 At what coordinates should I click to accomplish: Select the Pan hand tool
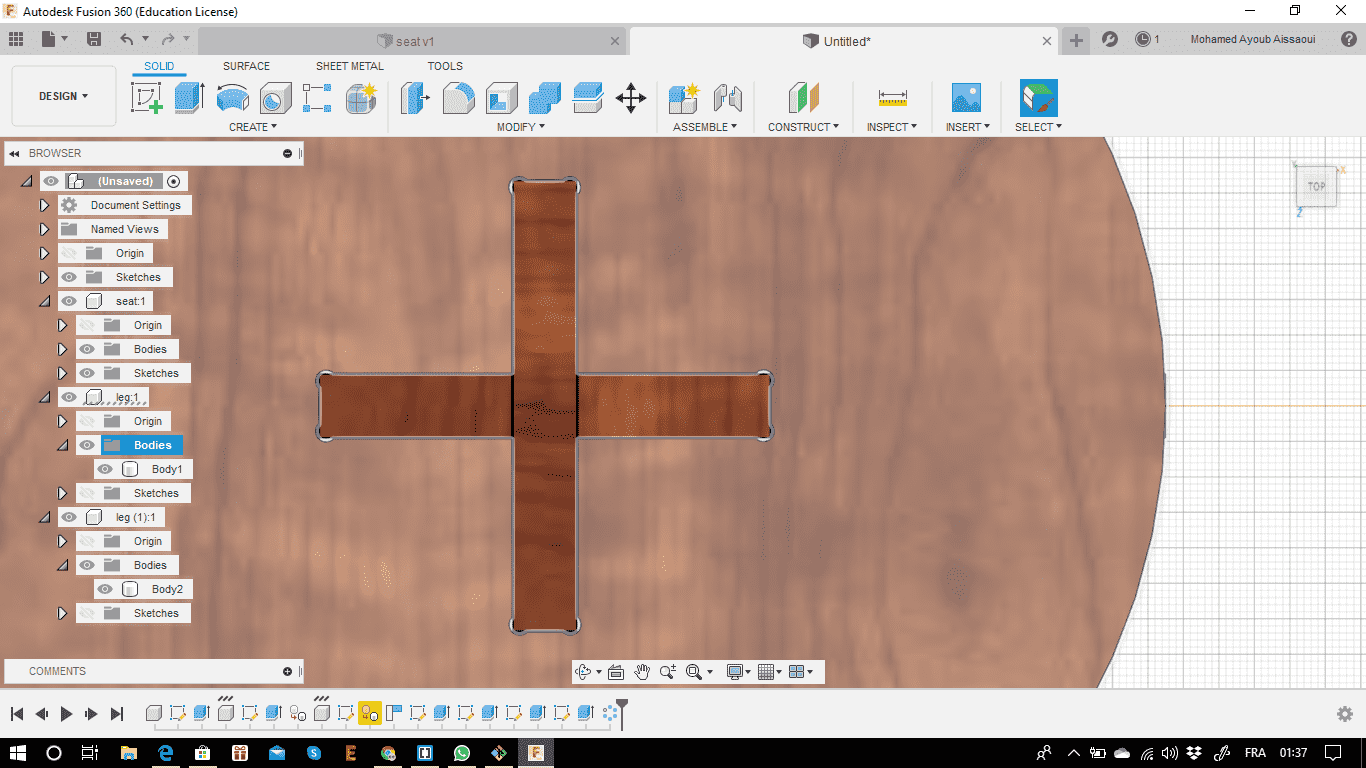click(642, 672)
